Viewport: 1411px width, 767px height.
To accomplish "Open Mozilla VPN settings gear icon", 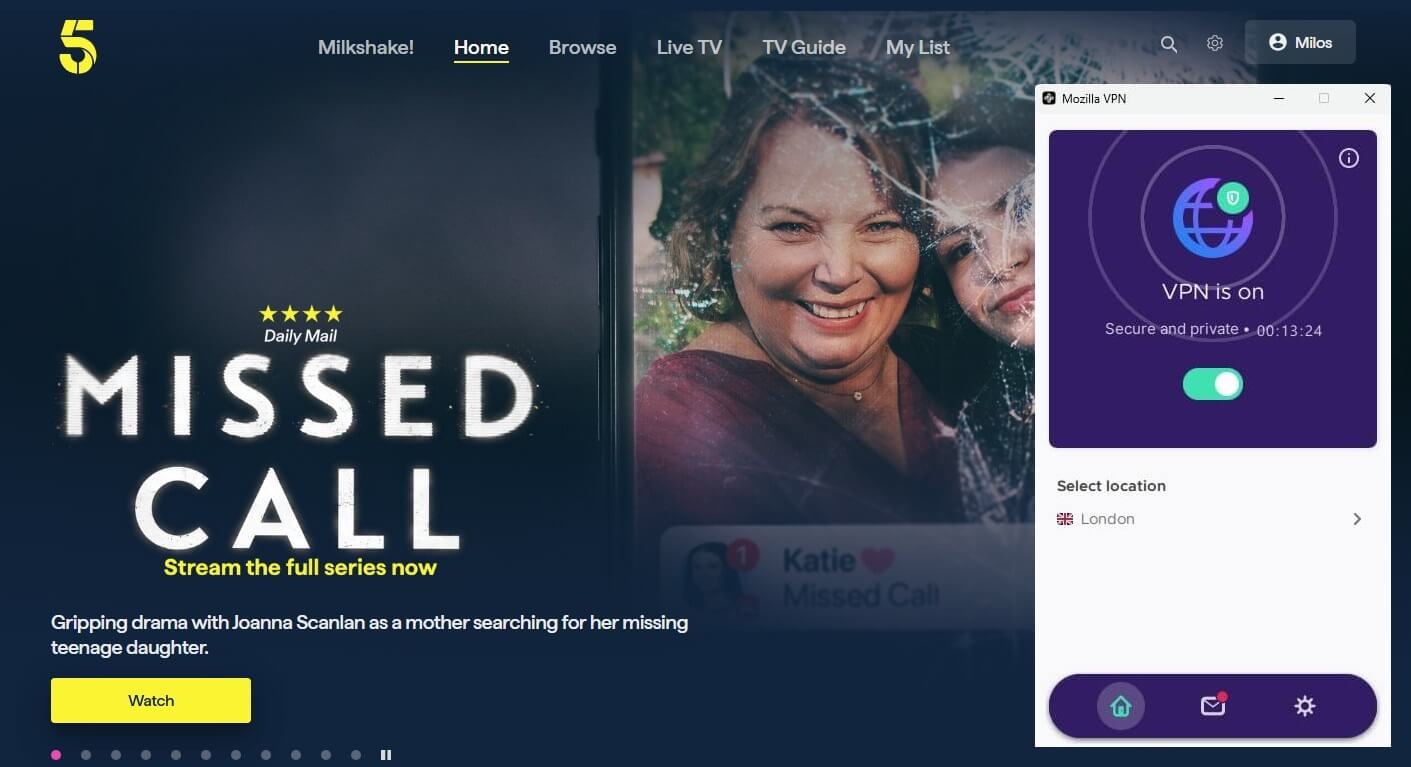I will click(1305, 706).
